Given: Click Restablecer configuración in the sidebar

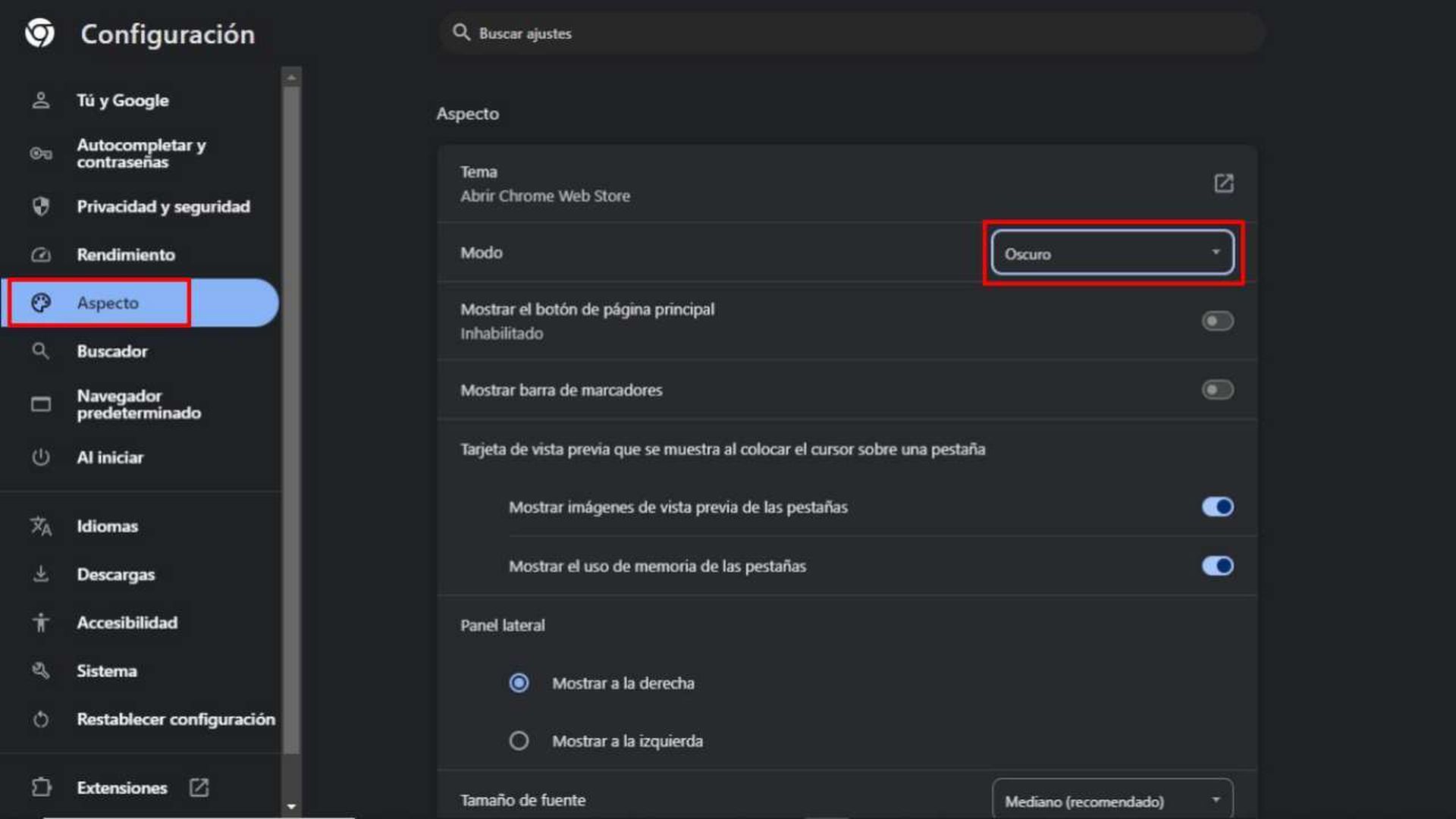Looking at the screenshot, I should 175,719.
